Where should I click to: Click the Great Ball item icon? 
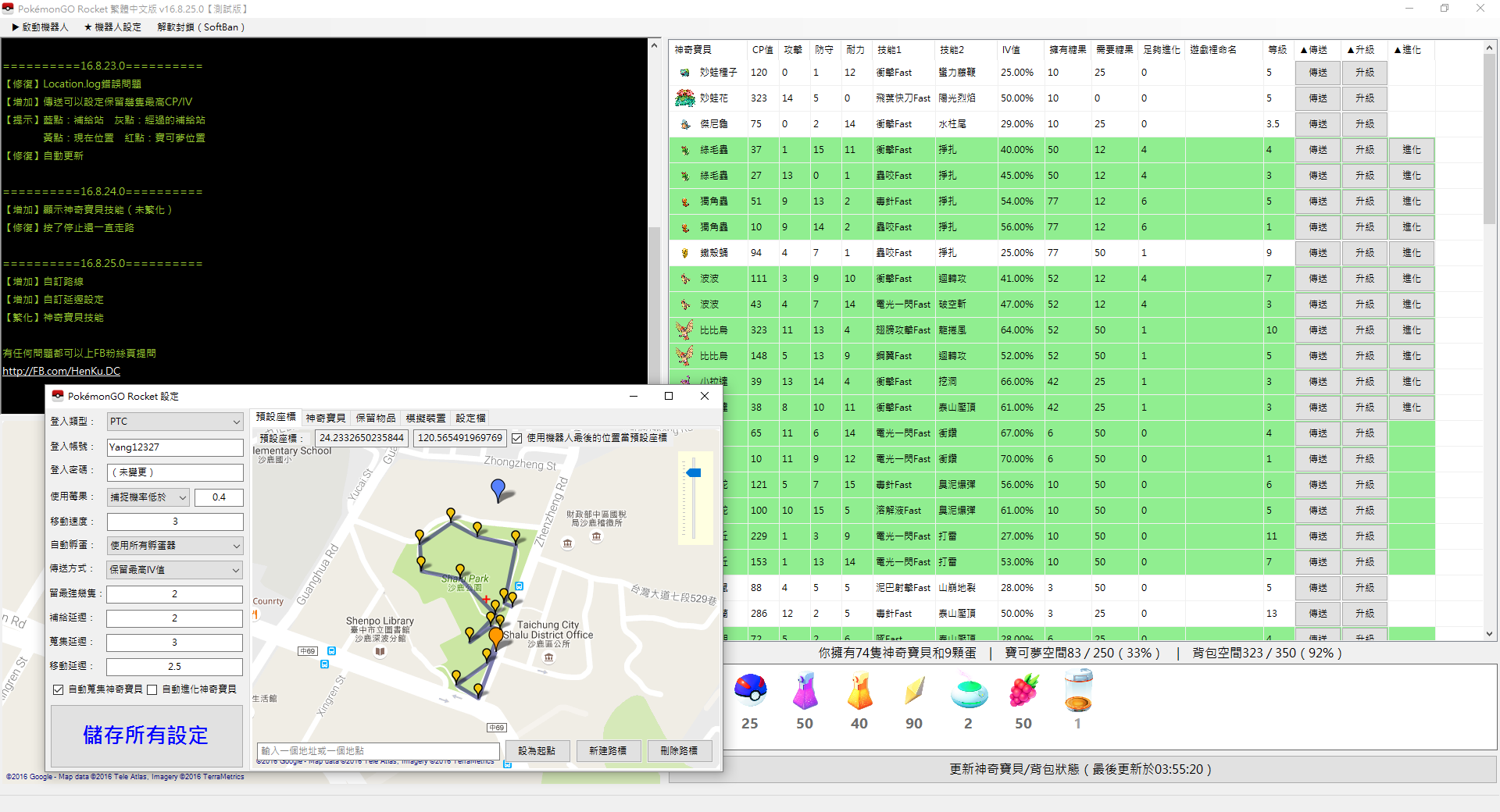tap(750, 690)
